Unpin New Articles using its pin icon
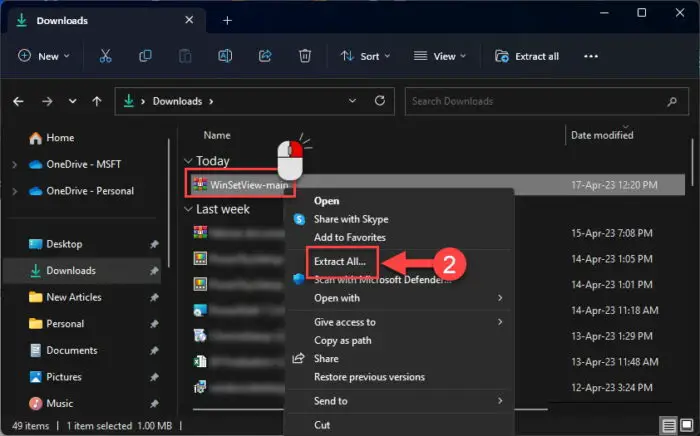The image size is (700, 436). [x=154, y=297]
